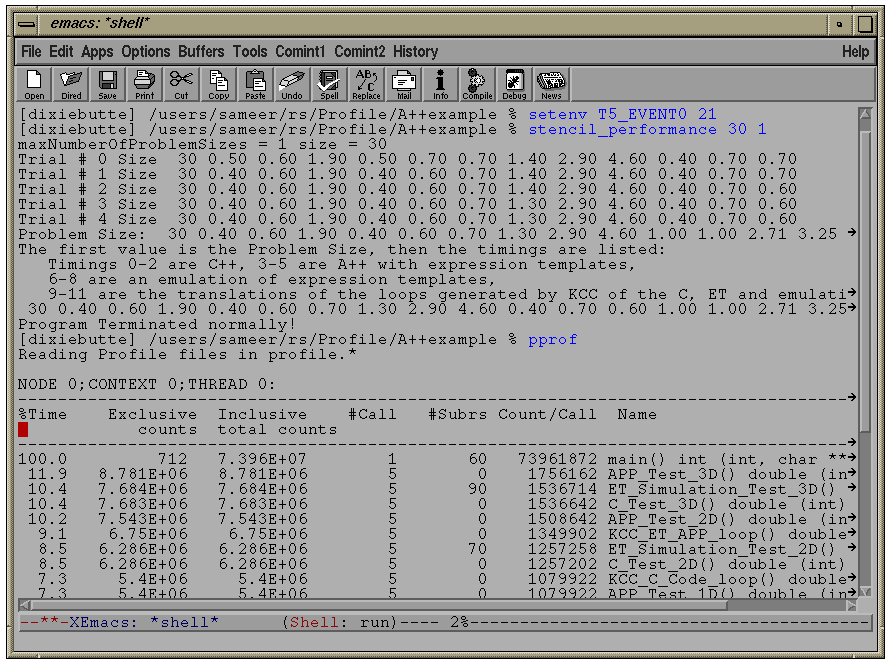The height and width of the screenshot is (667, 893).
Task: Click the '73961872' Count/Call value
Action: tap(557, 460)
